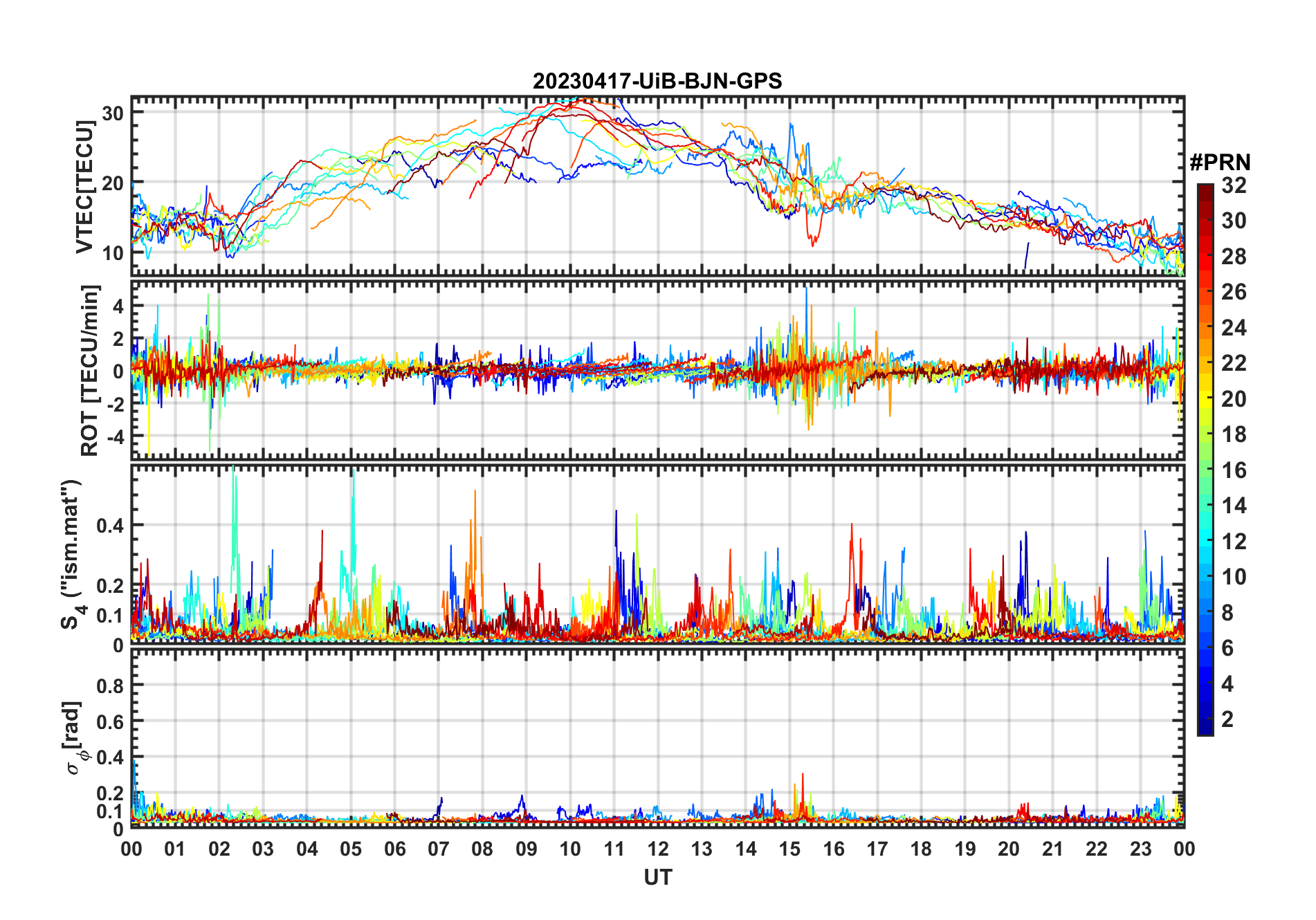This screenshot has height=920, width=1316.
Task: Click UT axis hour label 07
Action: pos(439,849)
